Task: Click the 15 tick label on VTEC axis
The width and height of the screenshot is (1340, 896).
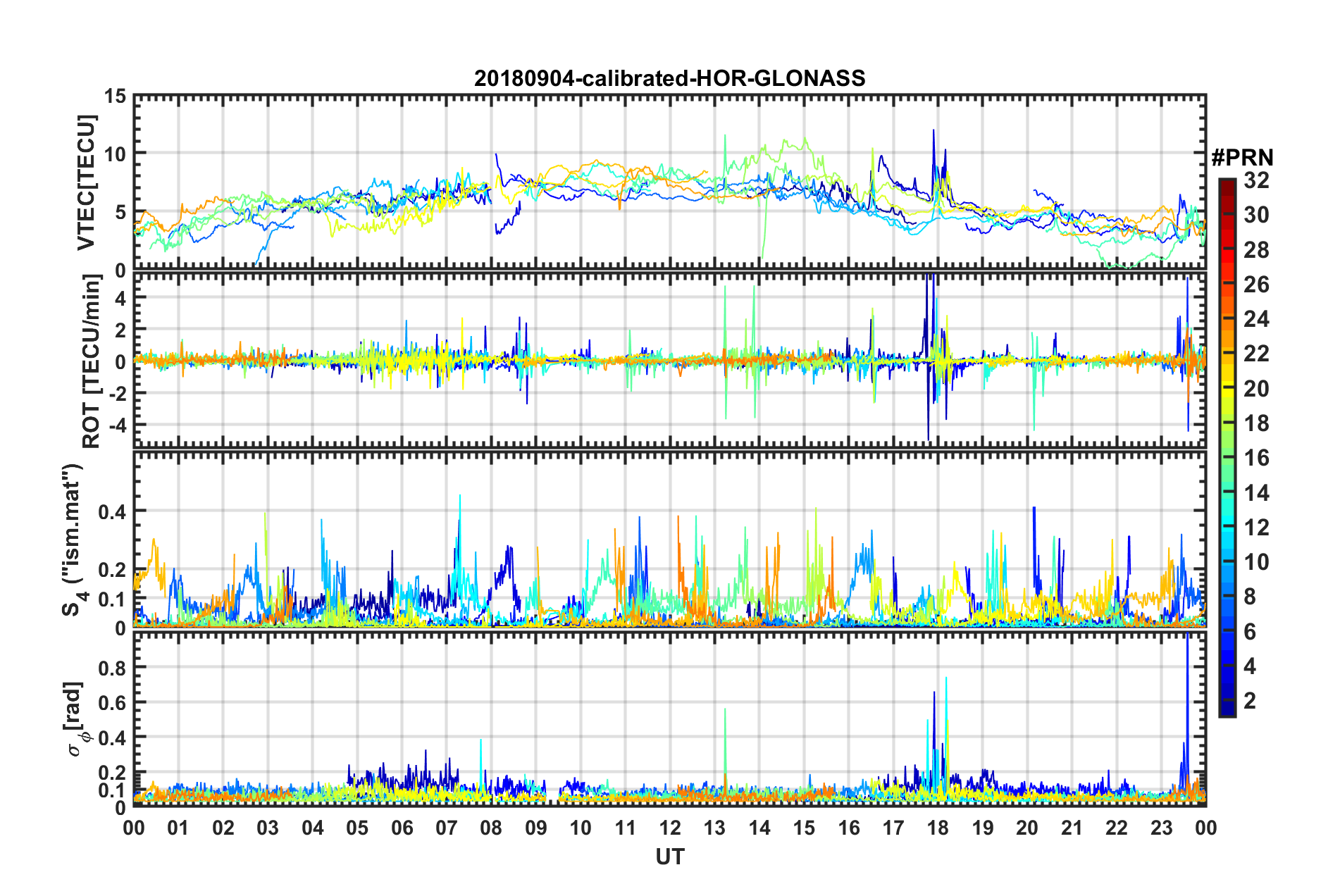Action: (x=115, y=95)
